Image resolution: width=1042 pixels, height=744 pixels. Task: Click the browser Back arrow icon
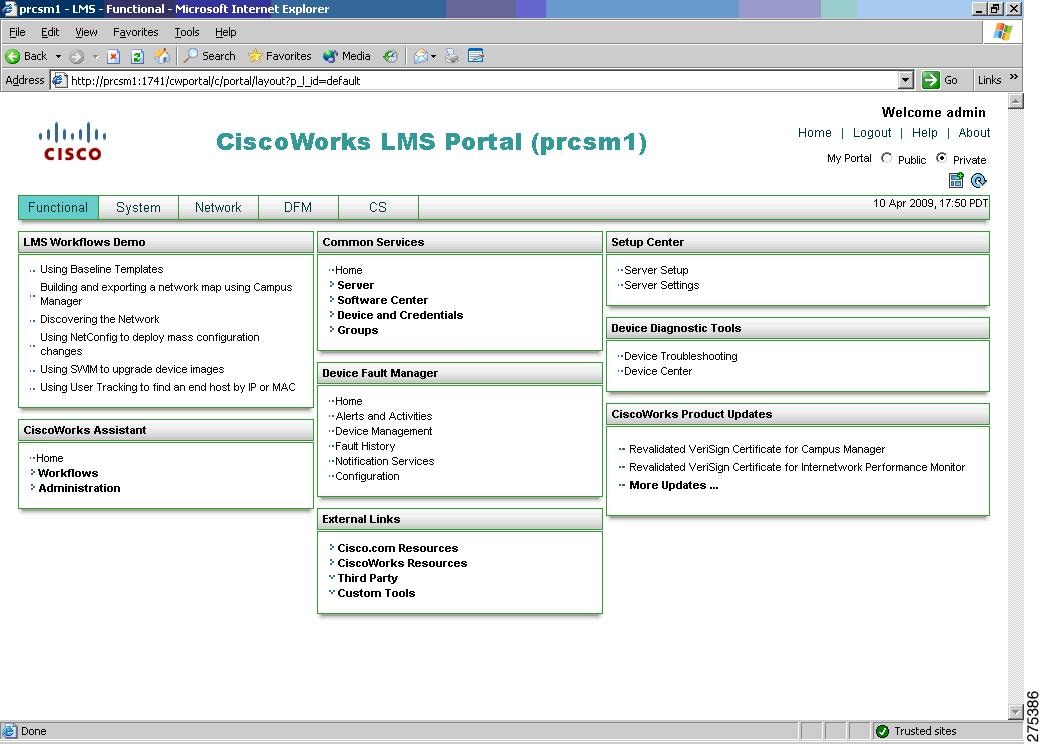[x=13, y=56]
